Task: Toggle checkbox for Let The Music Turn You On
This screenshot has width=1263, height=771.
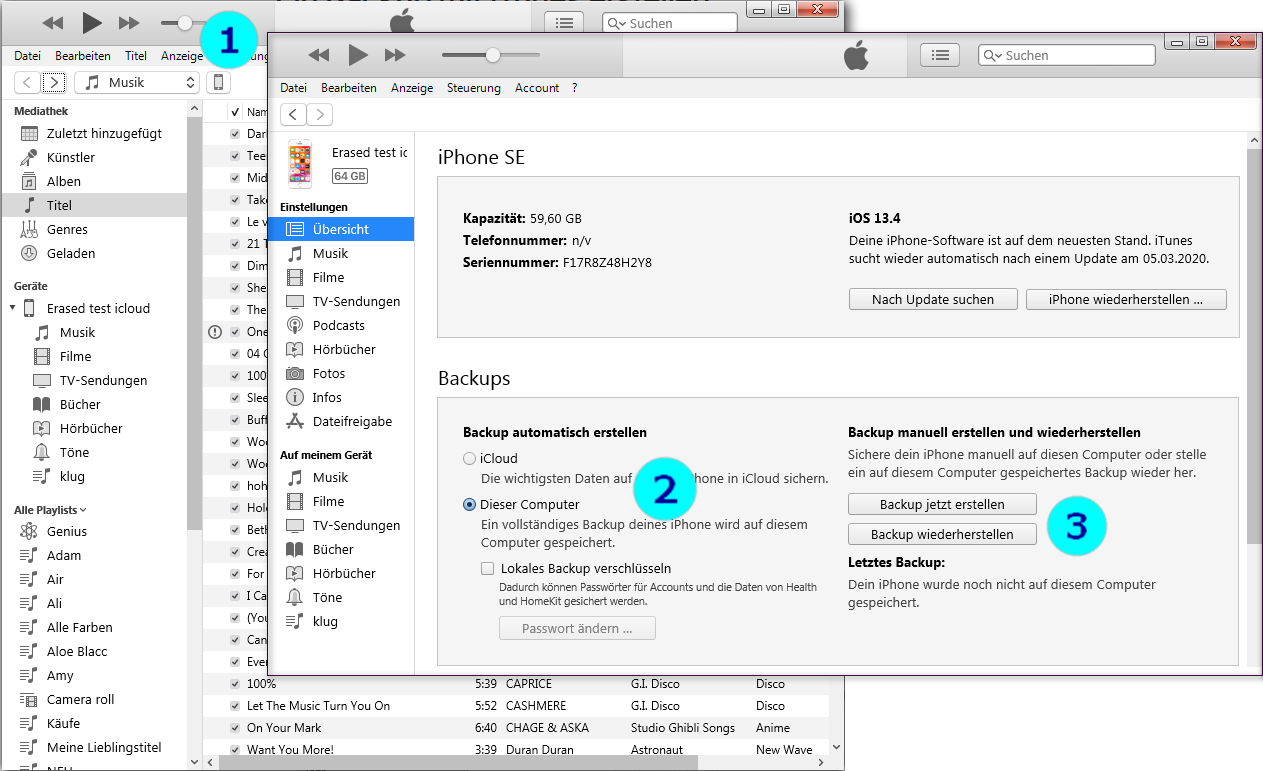Action: [235, 706]
